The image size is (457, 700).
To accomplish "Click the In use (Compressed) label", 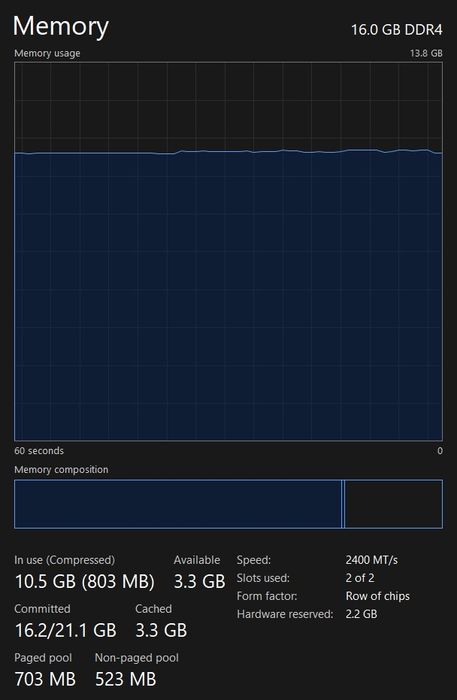I will (65, 560).
